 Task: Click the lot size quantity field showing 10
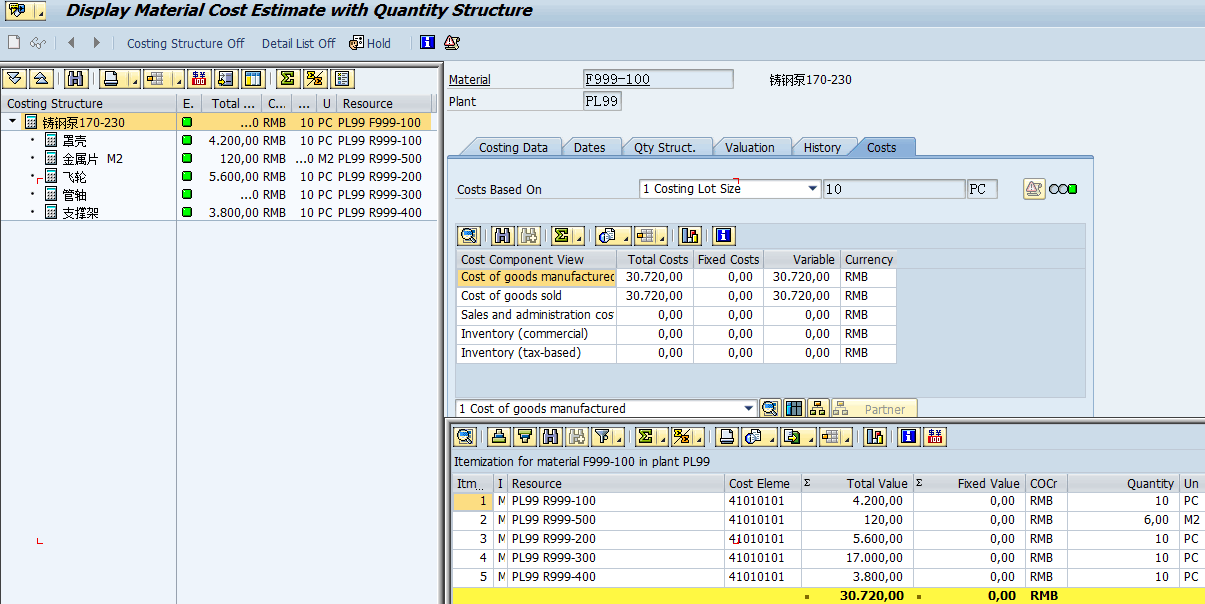(x=893, y=189)
